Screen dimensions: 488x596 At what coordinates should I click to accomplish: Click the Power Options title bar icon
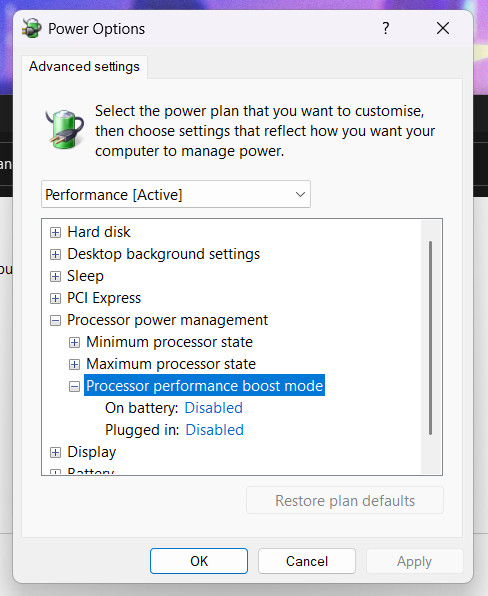31,29
